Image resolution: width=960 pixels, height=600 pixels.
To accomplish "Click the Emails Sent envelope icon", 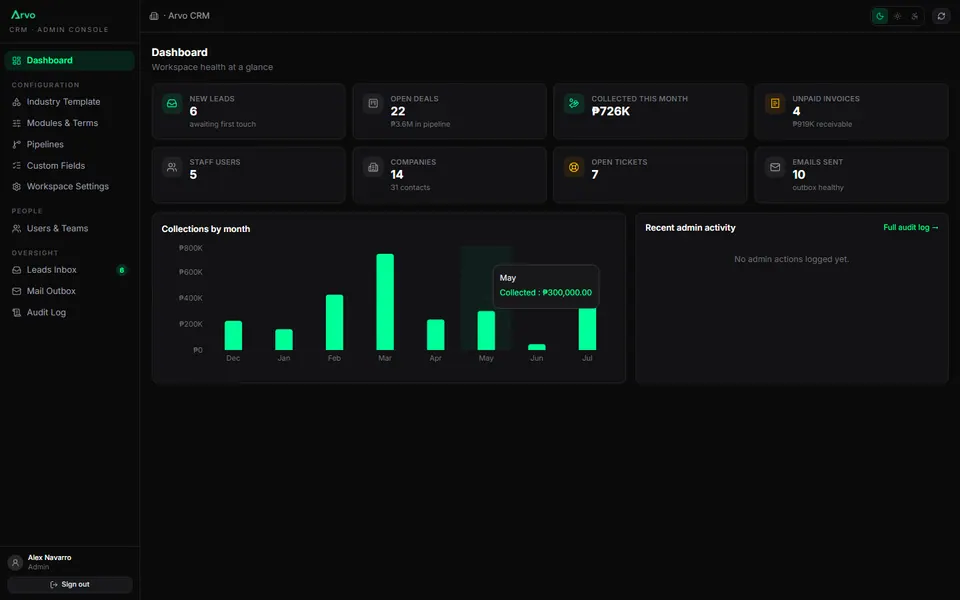I will click(774, 167).
